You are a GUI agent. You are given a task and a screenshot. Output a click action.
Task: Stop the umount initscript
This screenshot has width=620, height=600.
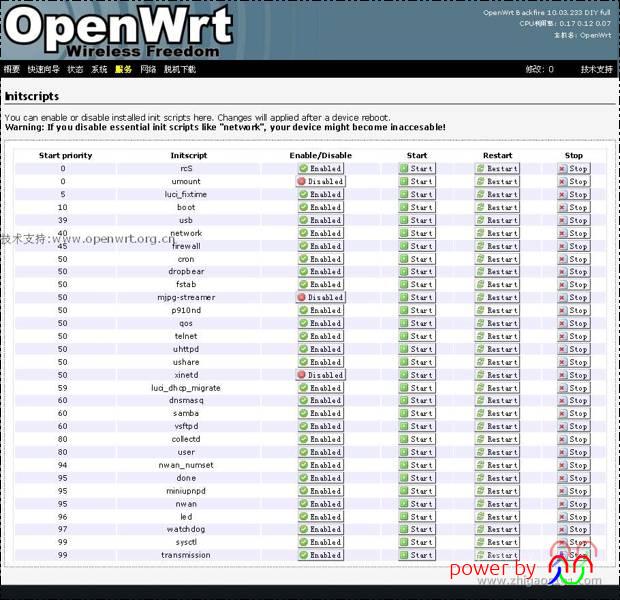[x=574, y=182]
